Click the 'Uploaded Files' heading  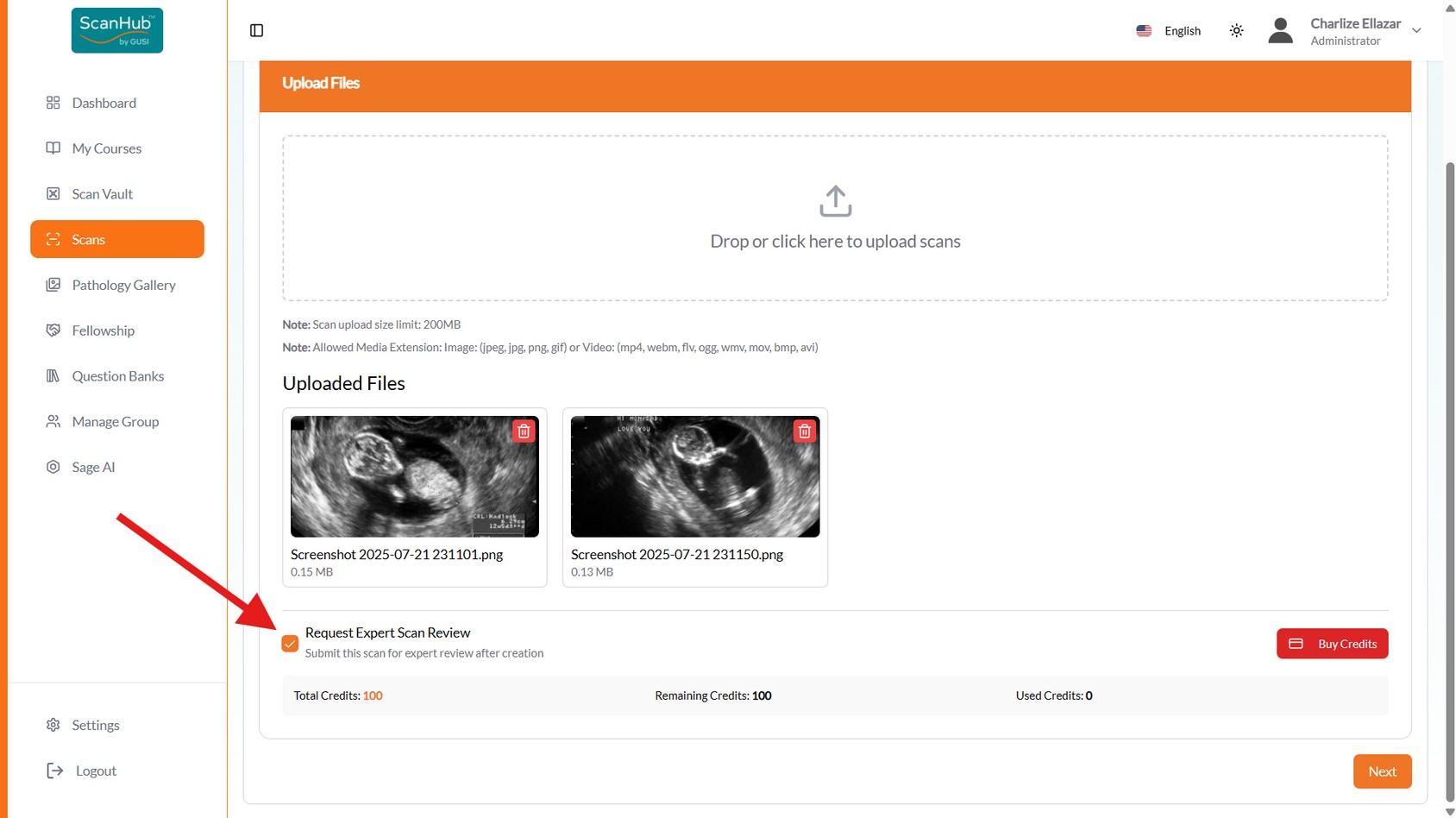pyautogui.click(x=343, y=383)
